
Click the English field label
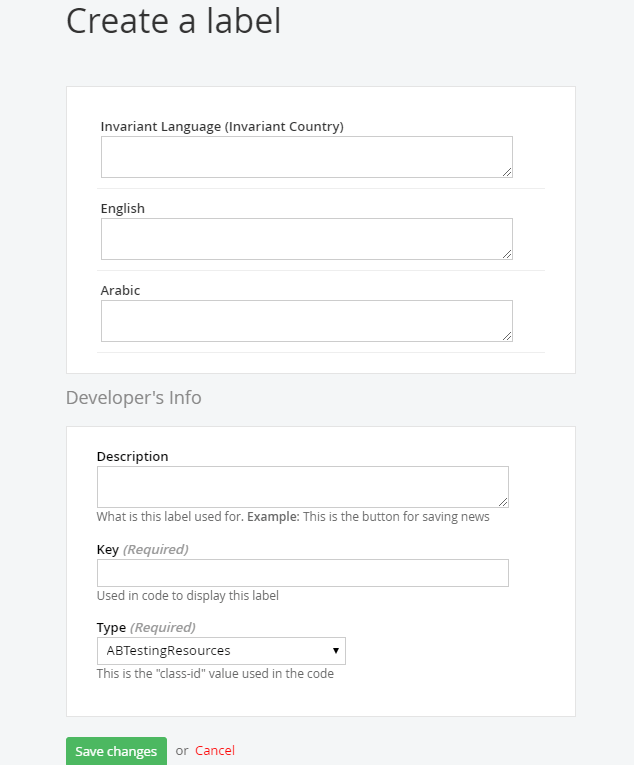(123, 209)
